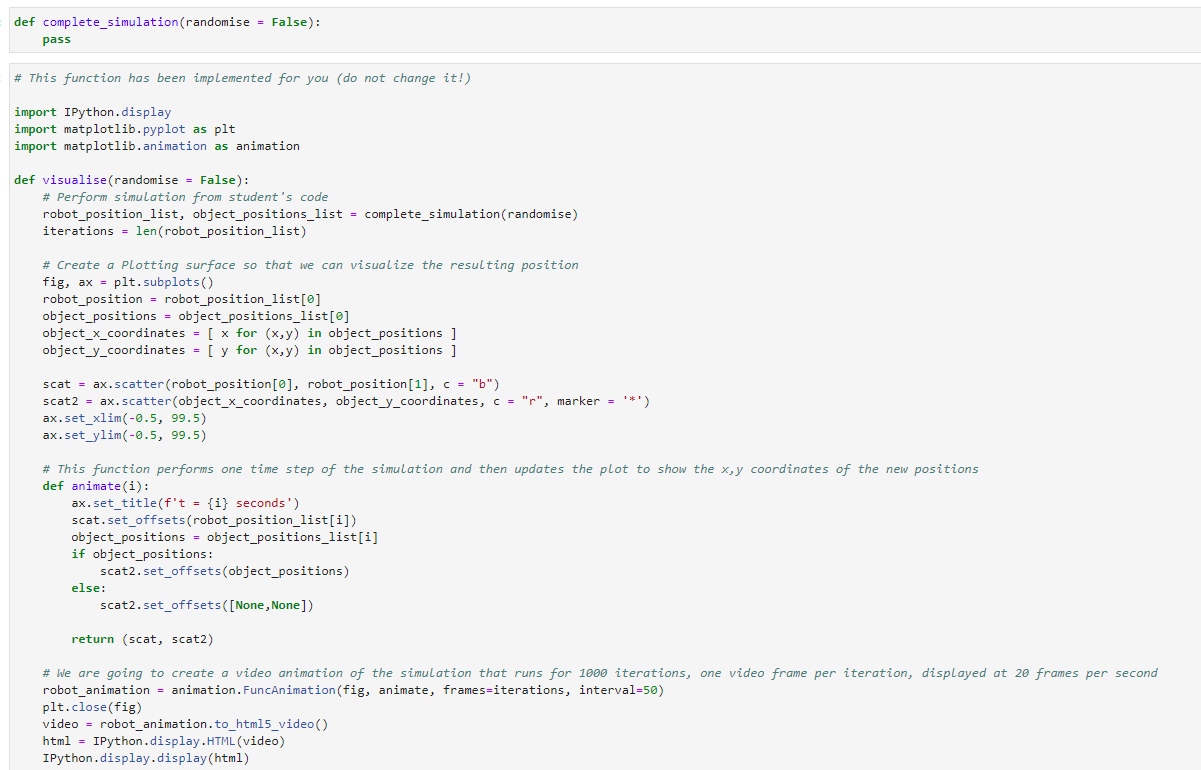This screenshot has width=1201, height=770.
Task: Click the 'robot_position = robot_position_list[0]' line
Action: coord(182,299)
